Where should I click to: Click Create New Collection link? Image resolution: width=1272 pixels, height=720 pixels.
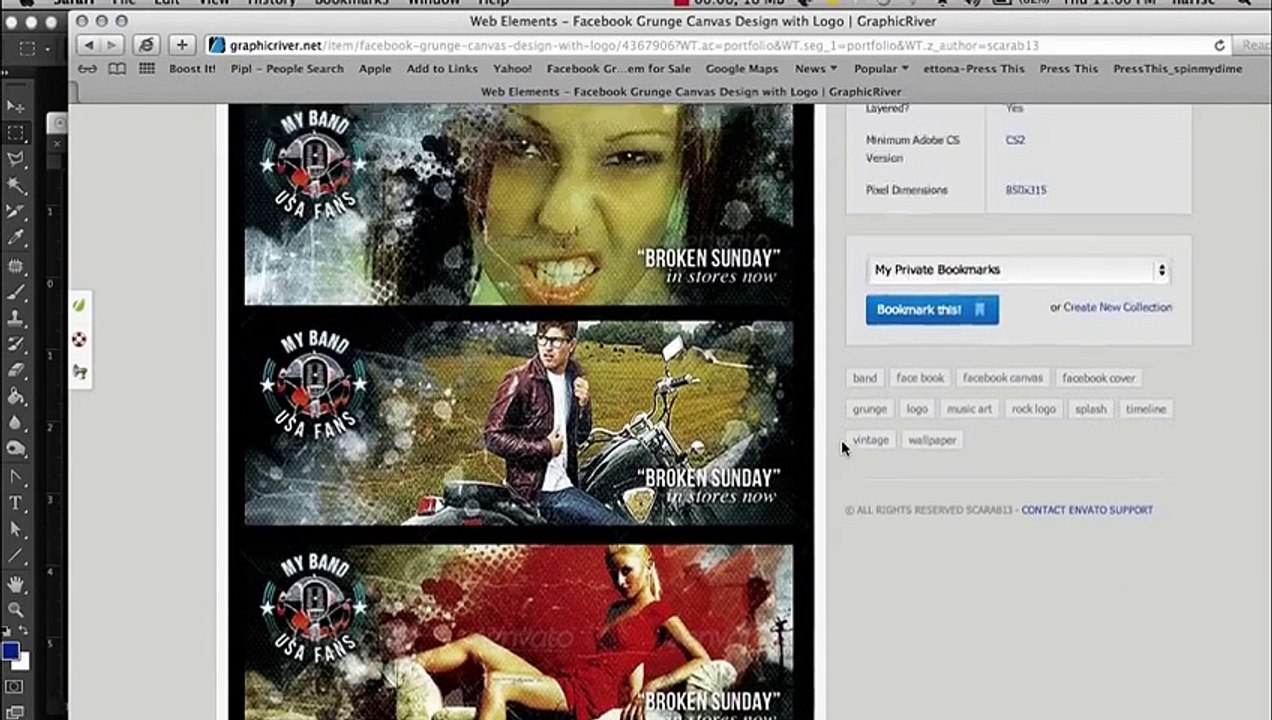click(x=1117, y=308)
